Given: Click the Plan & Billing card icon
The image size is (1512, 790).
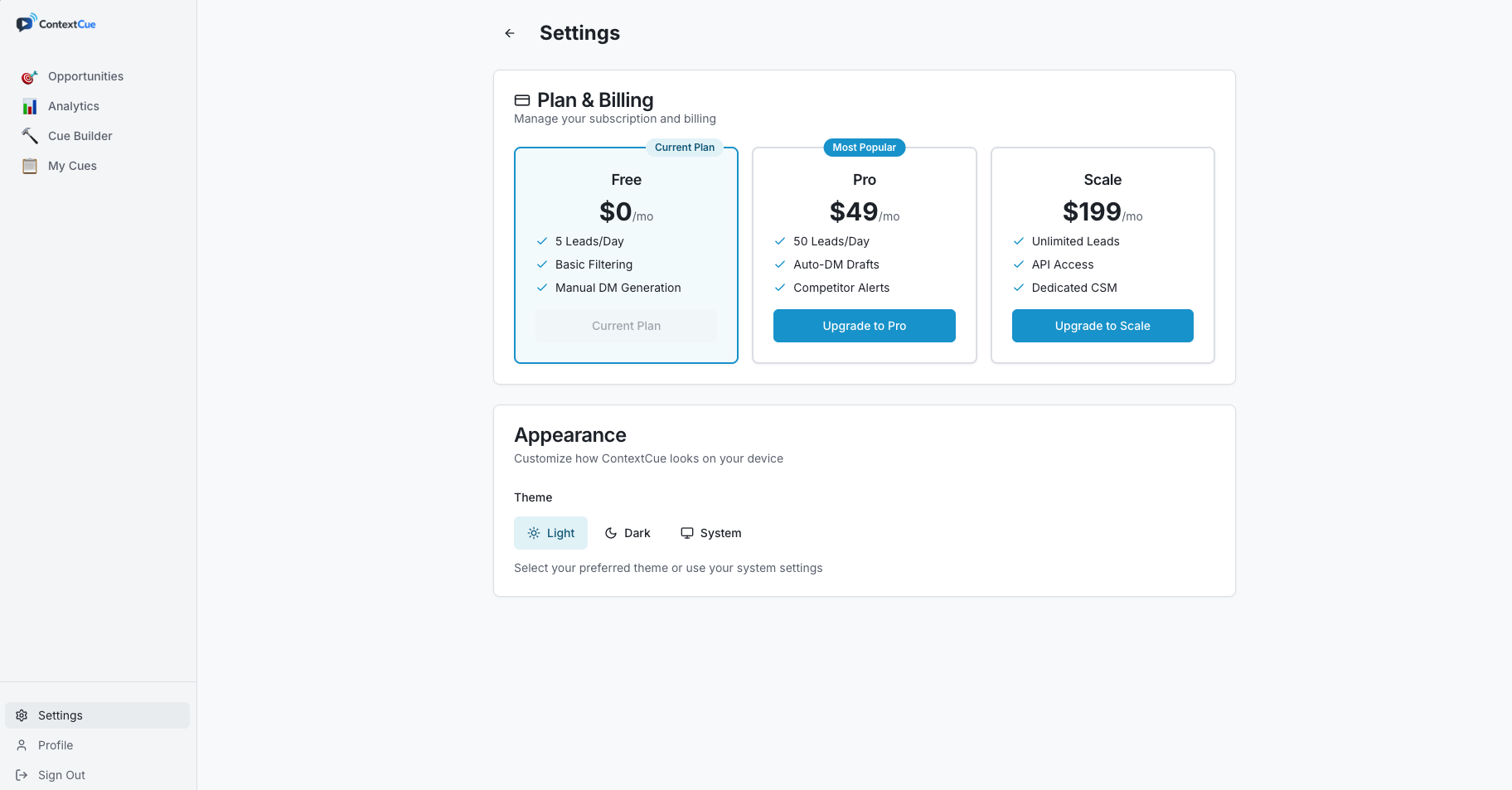Looking at the screenshot, I should click(522, 100).
